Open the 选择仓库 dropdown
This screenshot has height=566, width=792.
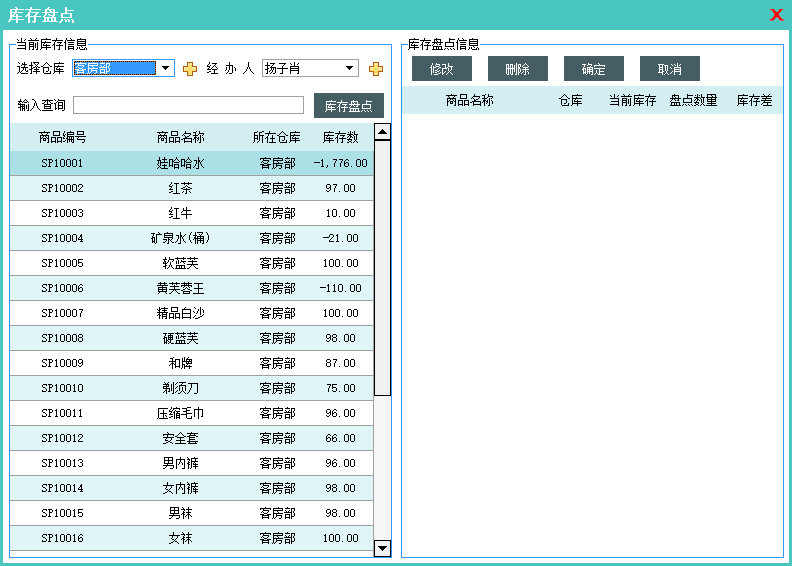(x=165, y=68)
